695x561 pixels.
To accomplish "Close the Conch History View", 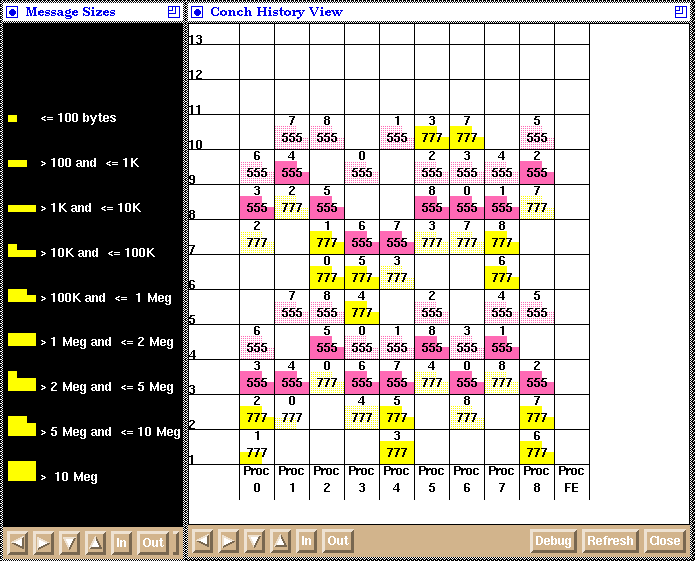I will point(664,541).
